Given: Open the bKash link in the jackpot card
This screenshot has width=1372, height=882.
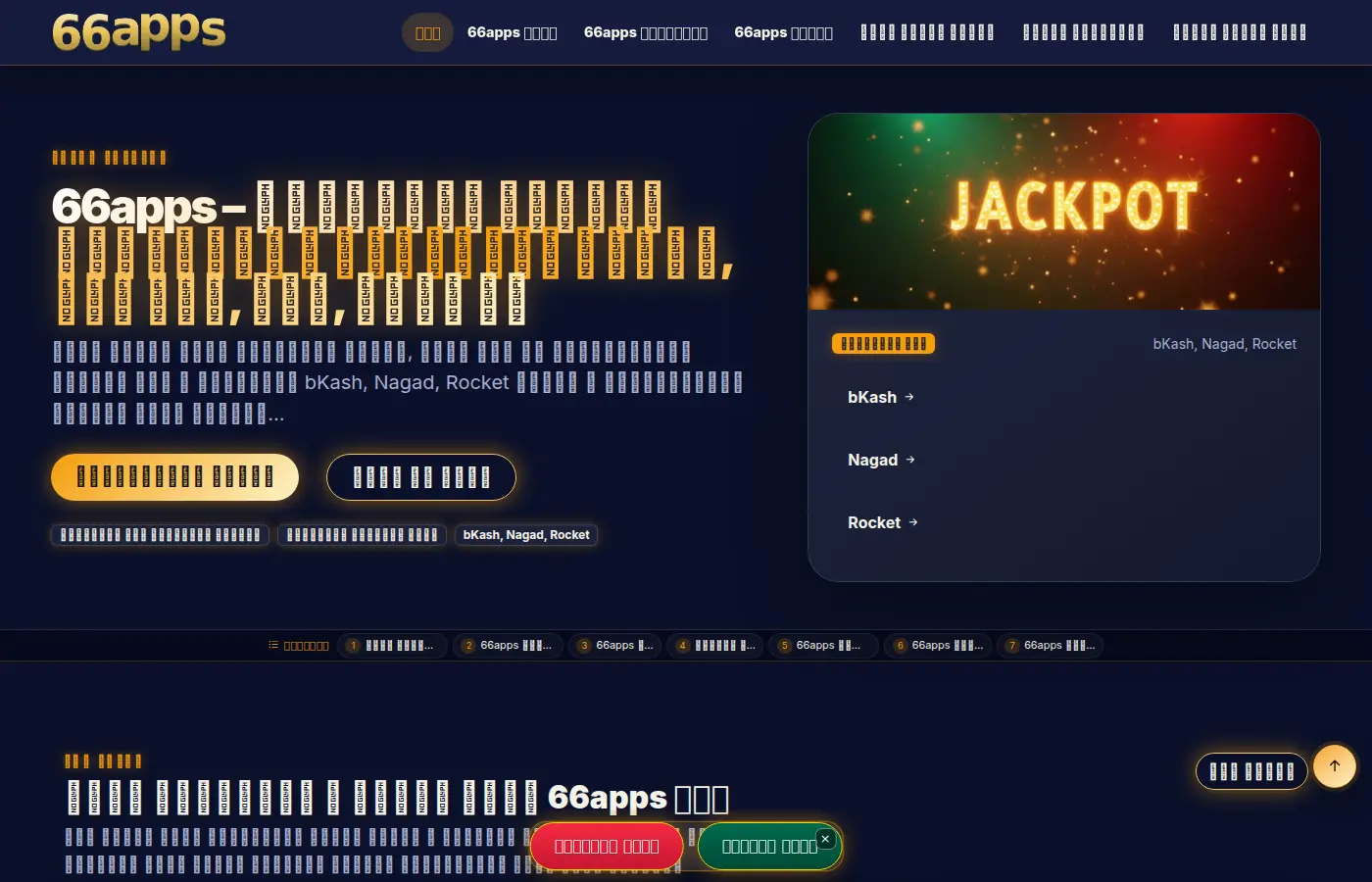Looking at the screenshot, I should (x=881, y=397).
